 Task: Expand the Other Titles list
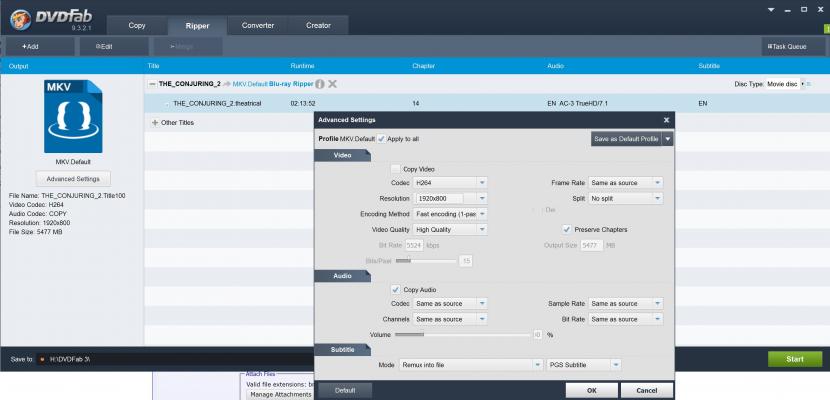click(154, 123)
